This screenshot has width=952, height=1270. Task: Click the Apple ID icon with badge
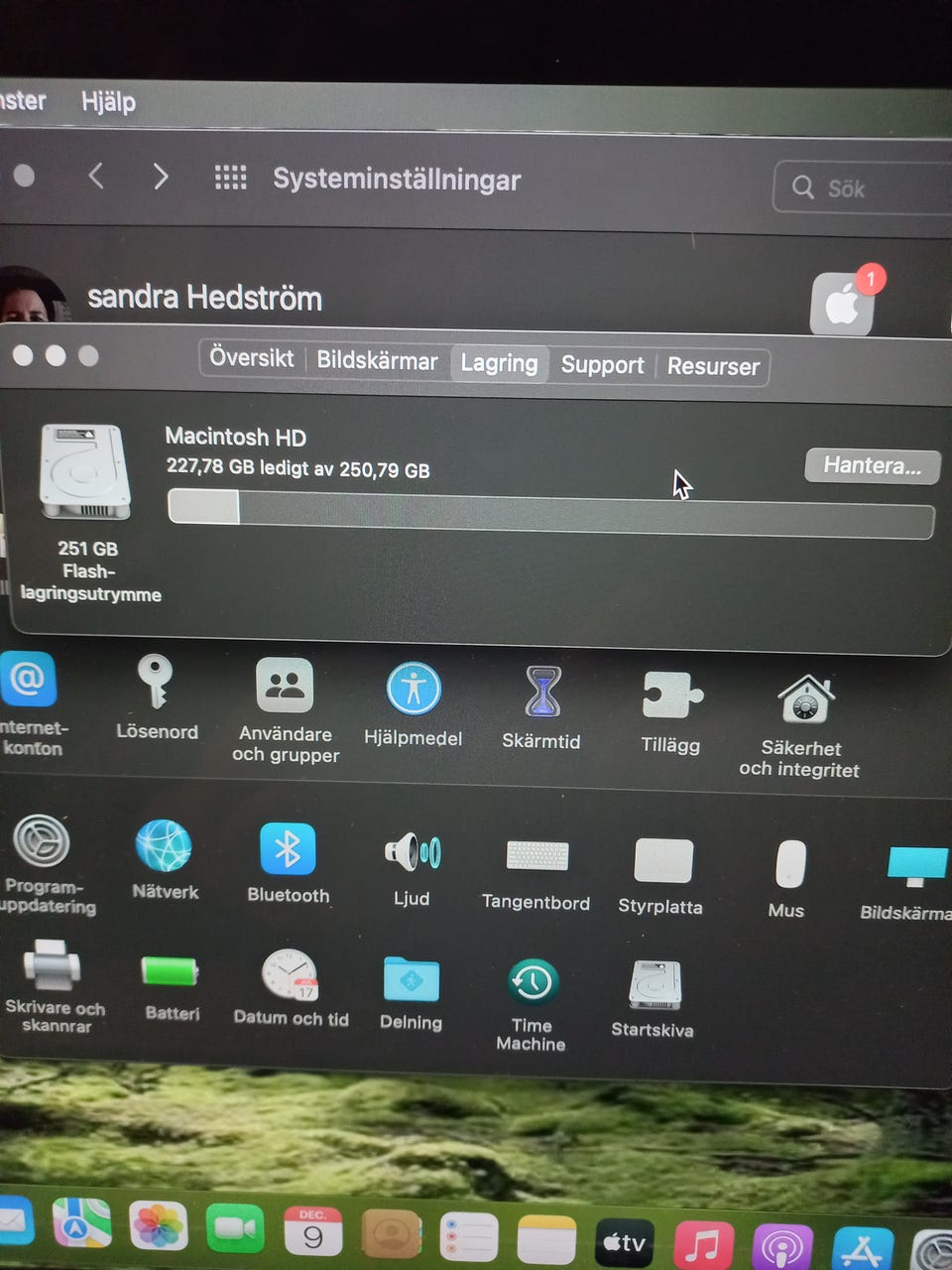click(x=844, y=303)
